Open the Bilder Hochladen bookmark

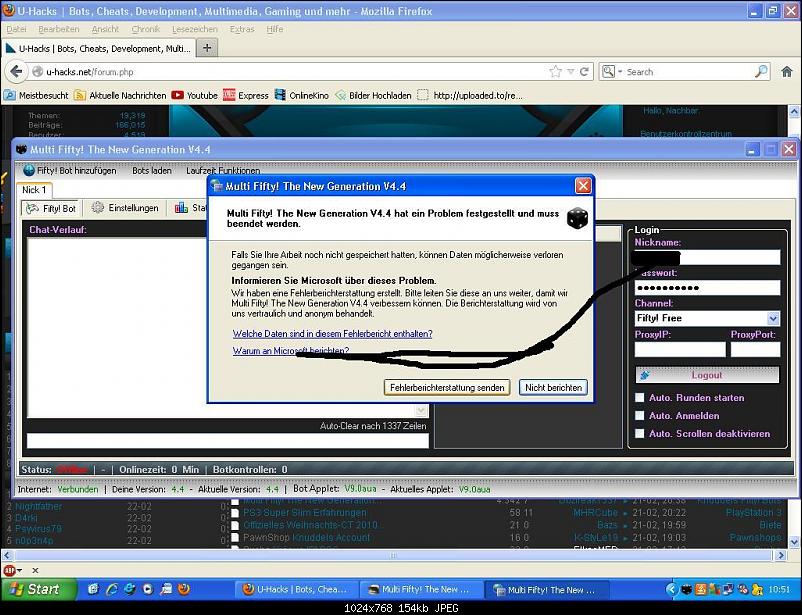click(x=373, y=95)
